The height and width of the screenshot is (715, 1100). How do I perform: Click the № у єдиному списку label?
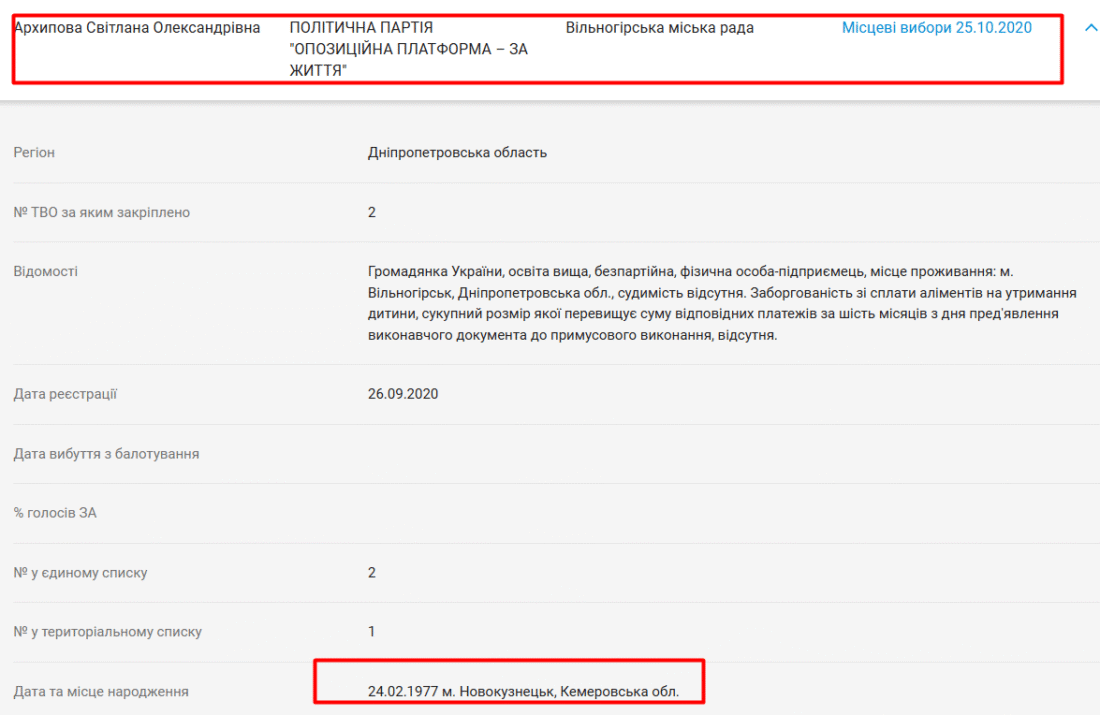81,573
